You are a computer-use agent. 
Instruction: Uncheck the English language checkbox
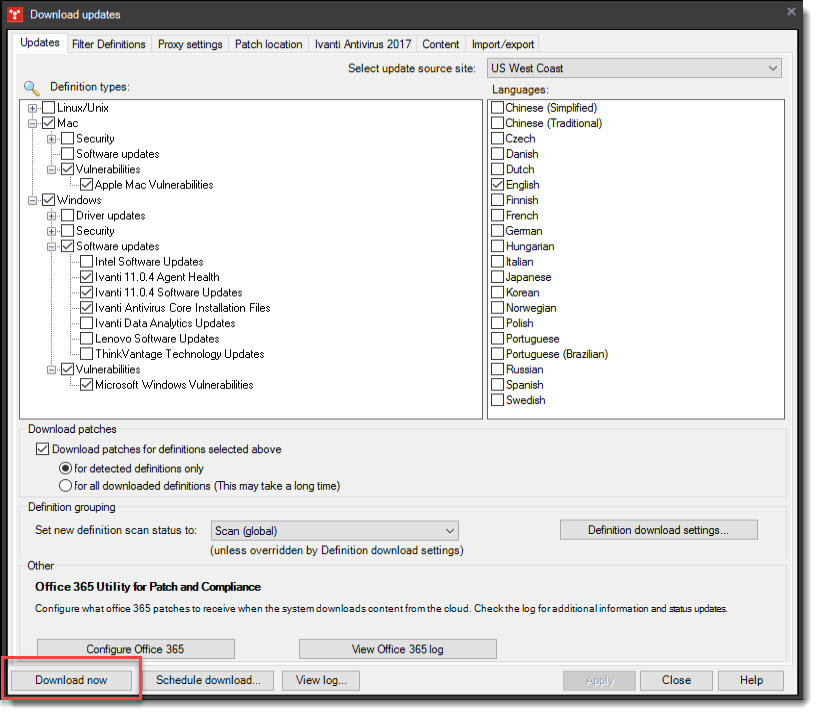point(497,184)
